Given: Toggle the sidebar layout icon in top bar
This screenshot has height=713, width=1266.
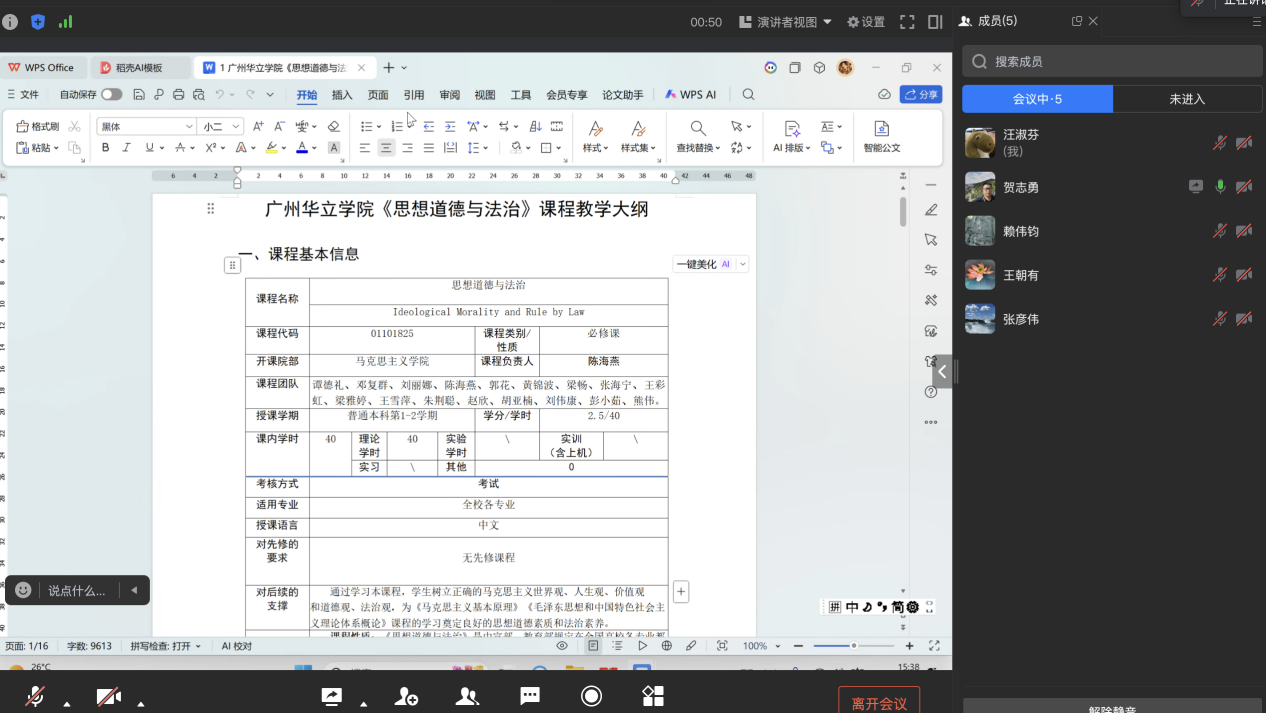Looking at the screenshot, I should (x=935, y=22).
